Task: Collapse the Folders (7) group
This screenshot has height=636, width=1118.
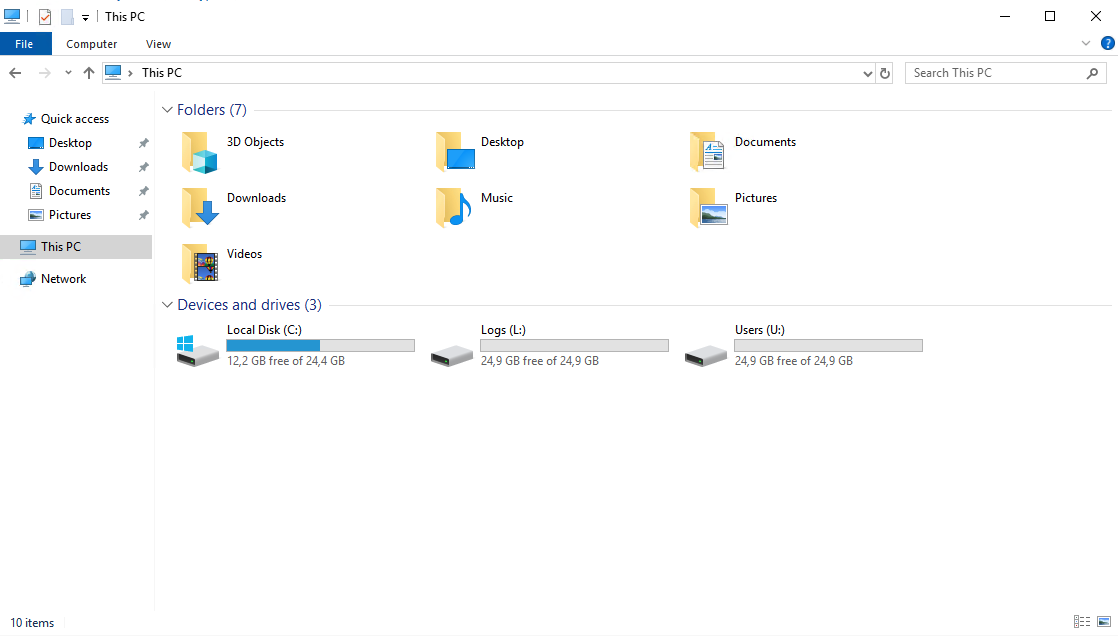Action: pos(167,110)
